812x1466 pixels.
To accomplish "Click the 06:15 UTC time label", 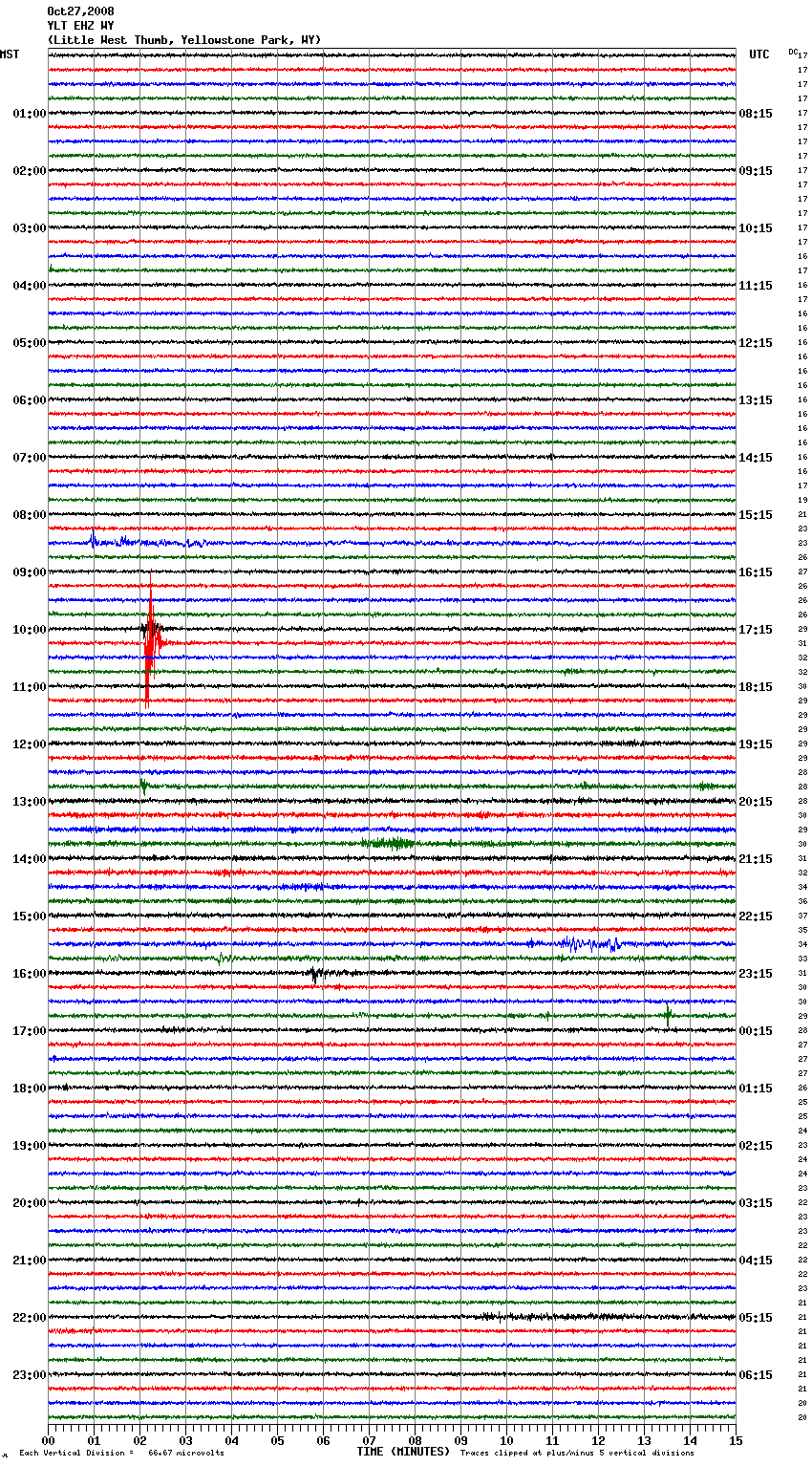I will click(x=756, y=1375).
